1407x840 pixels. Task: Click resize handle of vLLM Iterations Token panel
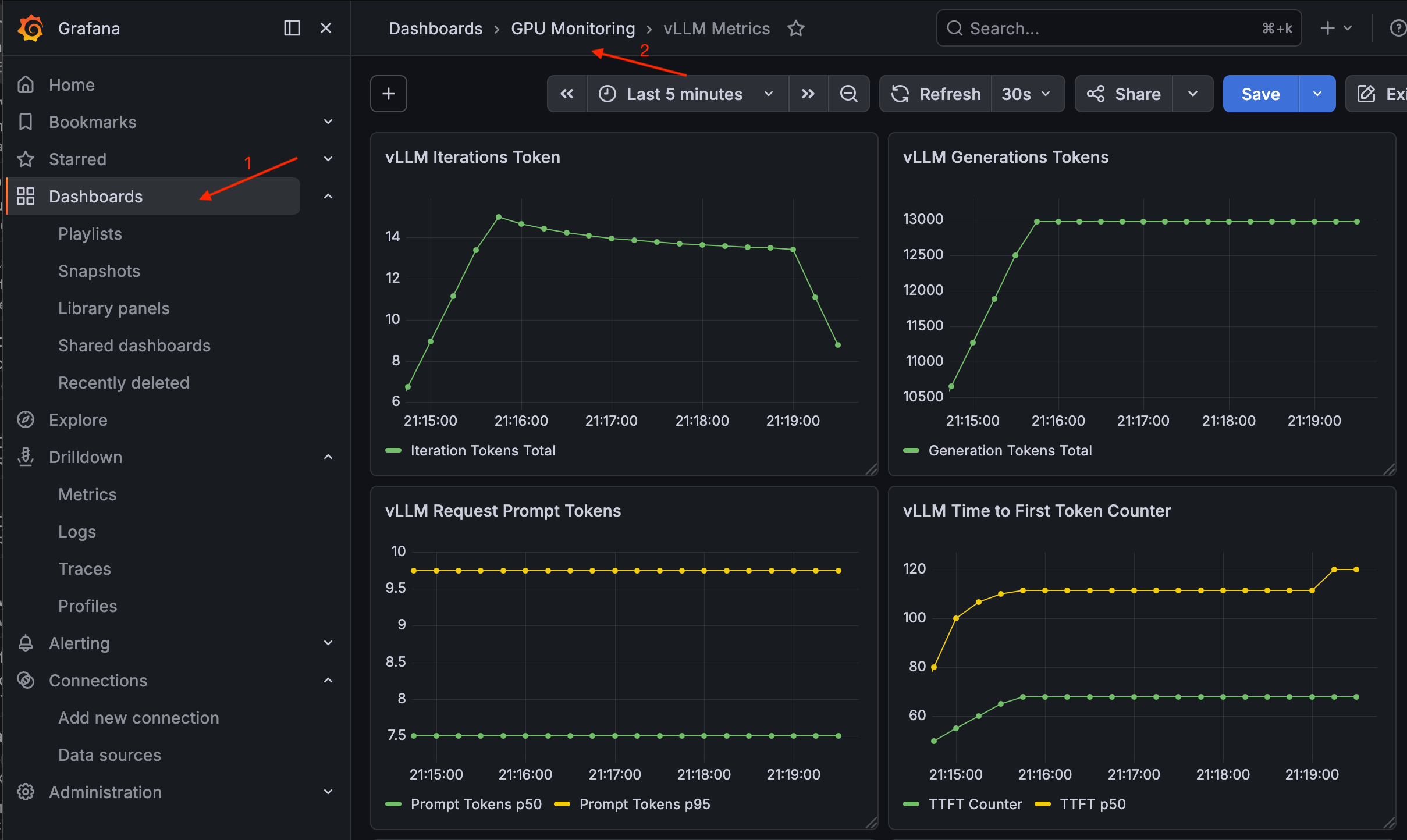[871, 469]
